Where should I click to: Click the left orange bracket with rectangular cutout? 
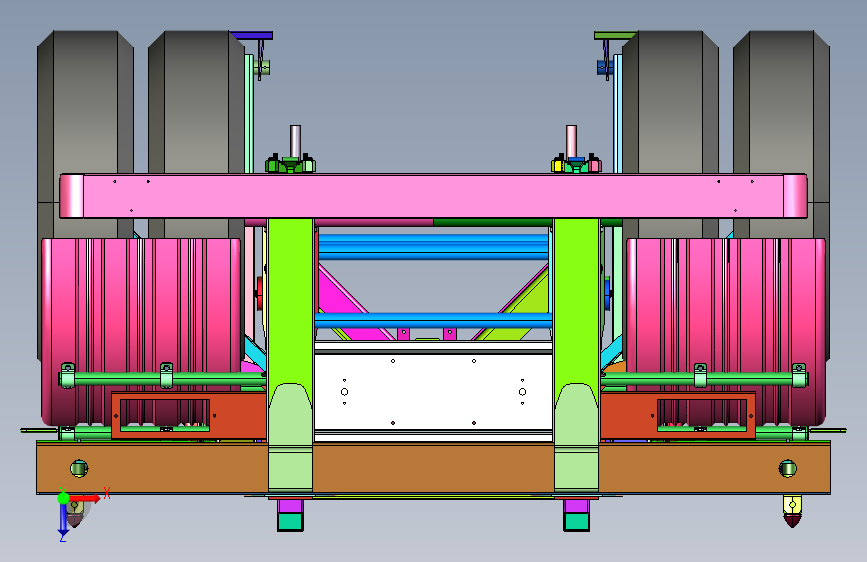pyautogui.click(x=188, y=415)
